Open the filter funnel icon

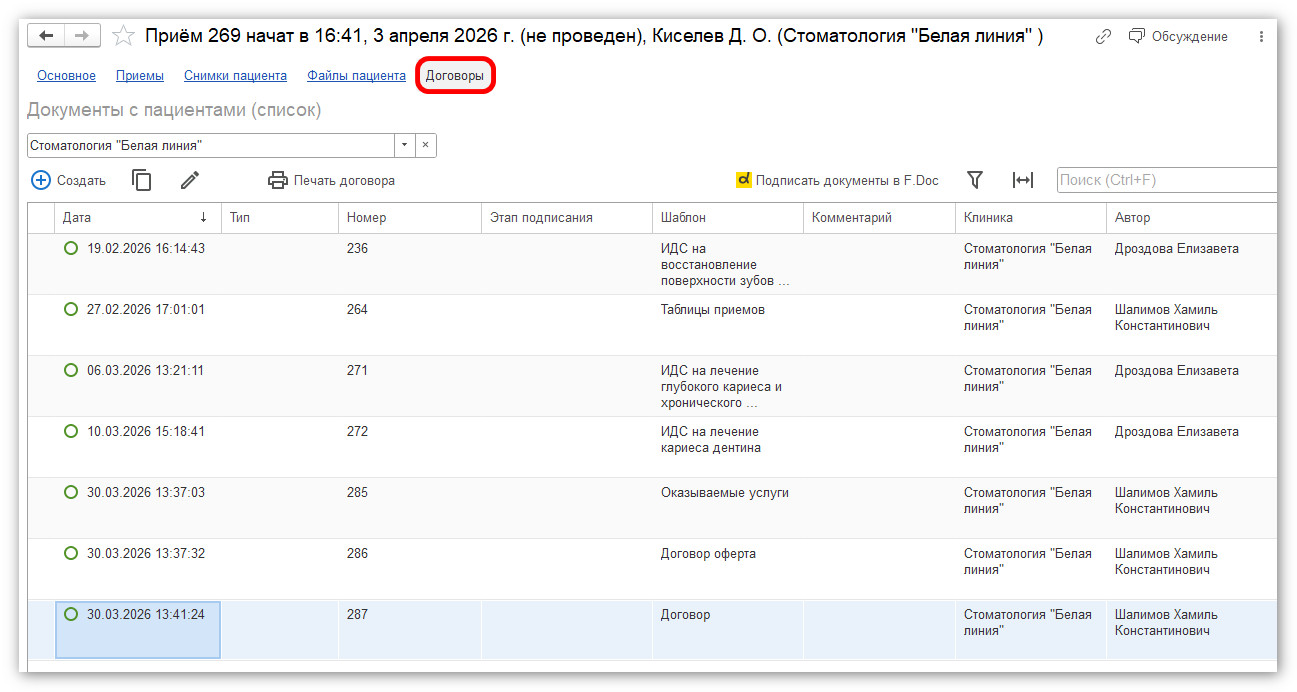coord(975,180)
